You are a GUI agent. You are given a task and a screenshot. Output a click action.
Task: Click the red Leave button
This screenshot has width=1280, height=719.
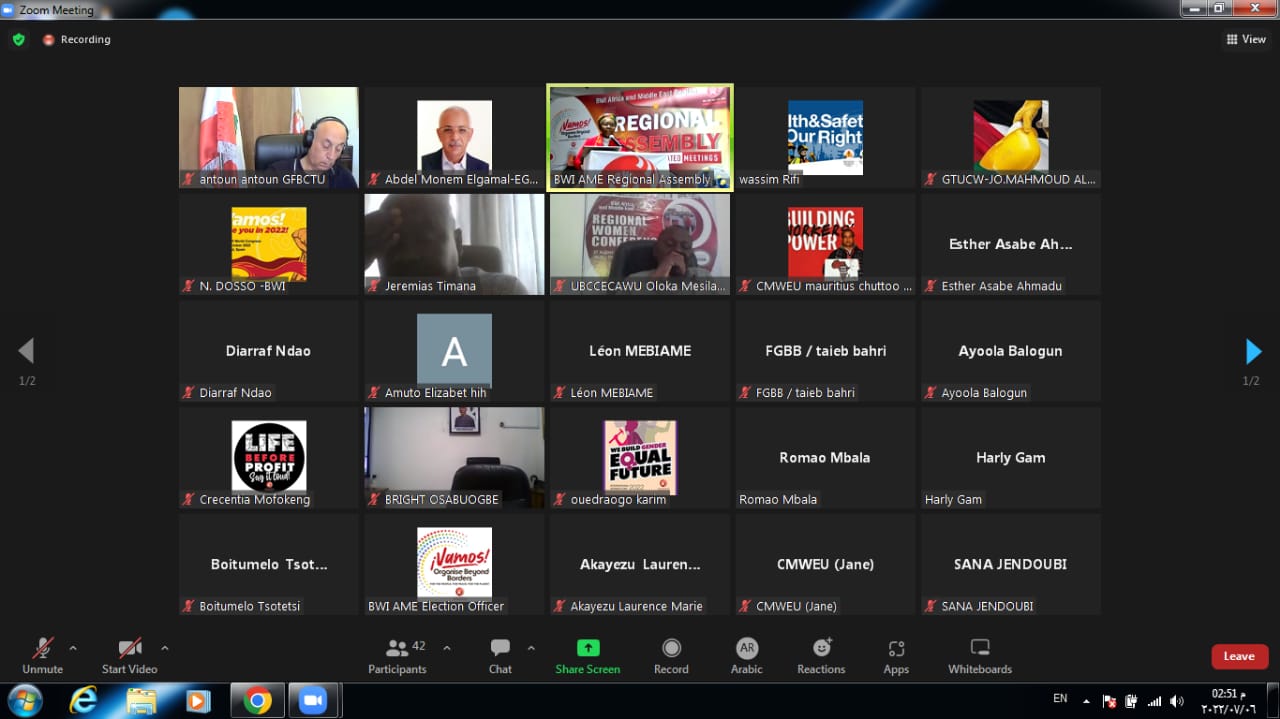tap(1239, 656)
